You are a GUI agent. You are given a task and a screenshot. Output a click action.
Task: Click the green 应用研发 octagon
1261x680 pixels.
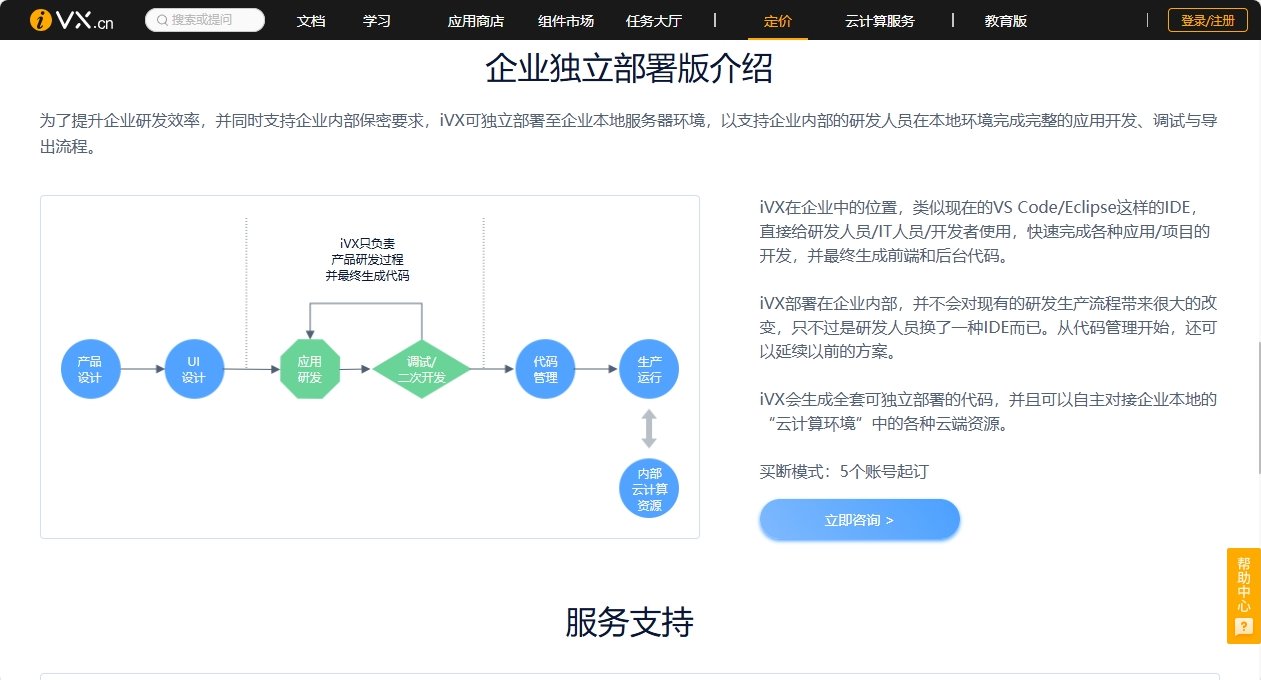(310, 369)
